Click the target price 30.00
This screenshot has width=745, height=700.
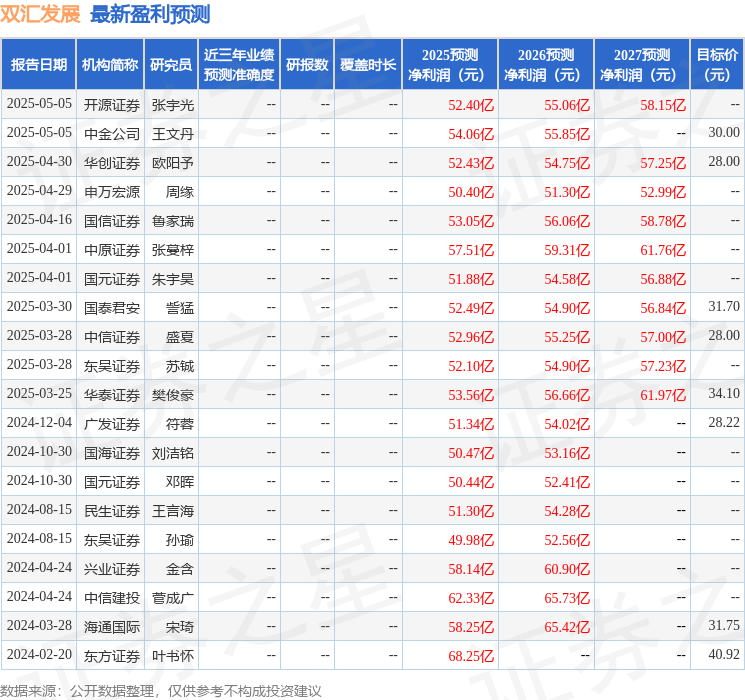click(724, 133)
